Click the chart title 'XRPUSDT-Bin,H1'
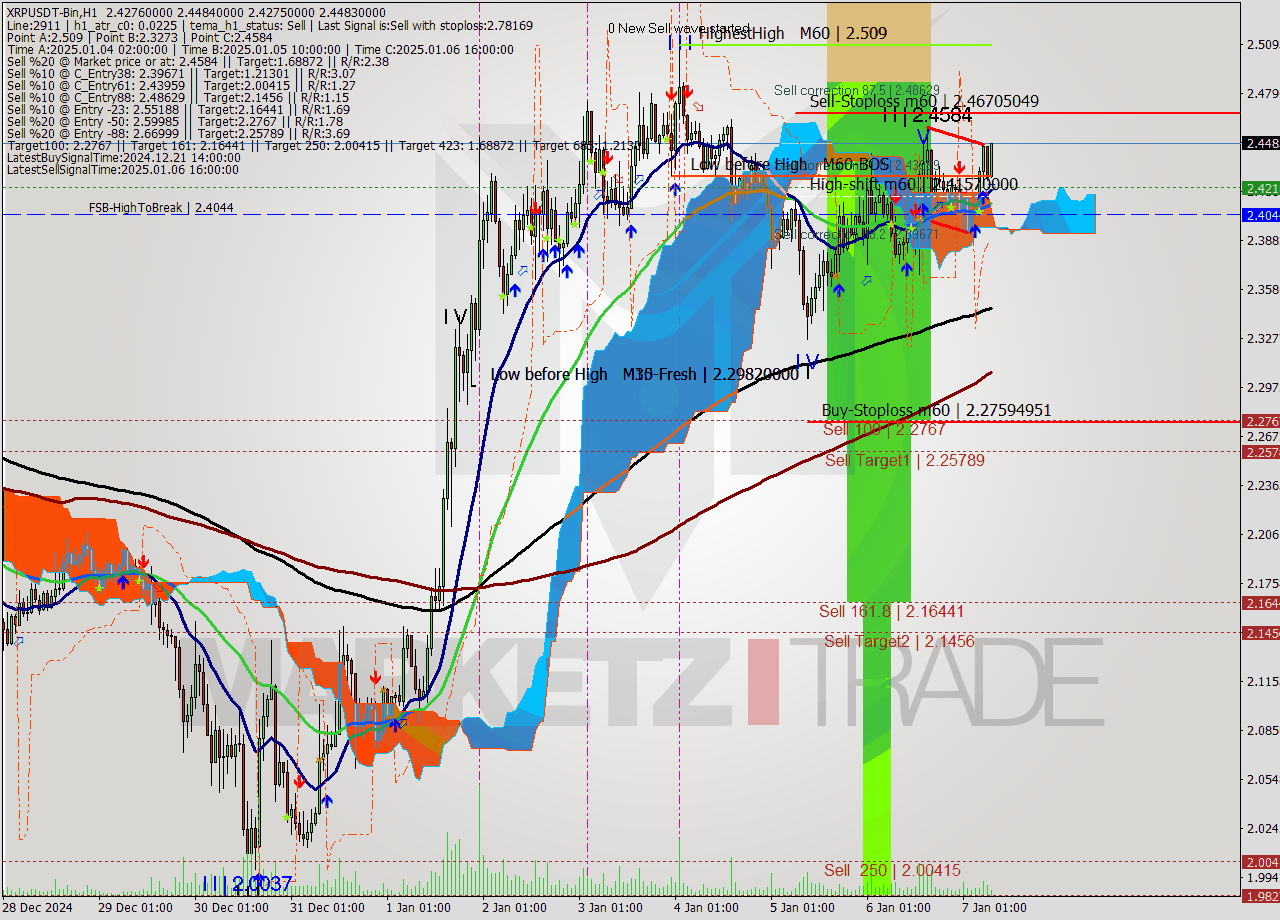 [52, 13]
